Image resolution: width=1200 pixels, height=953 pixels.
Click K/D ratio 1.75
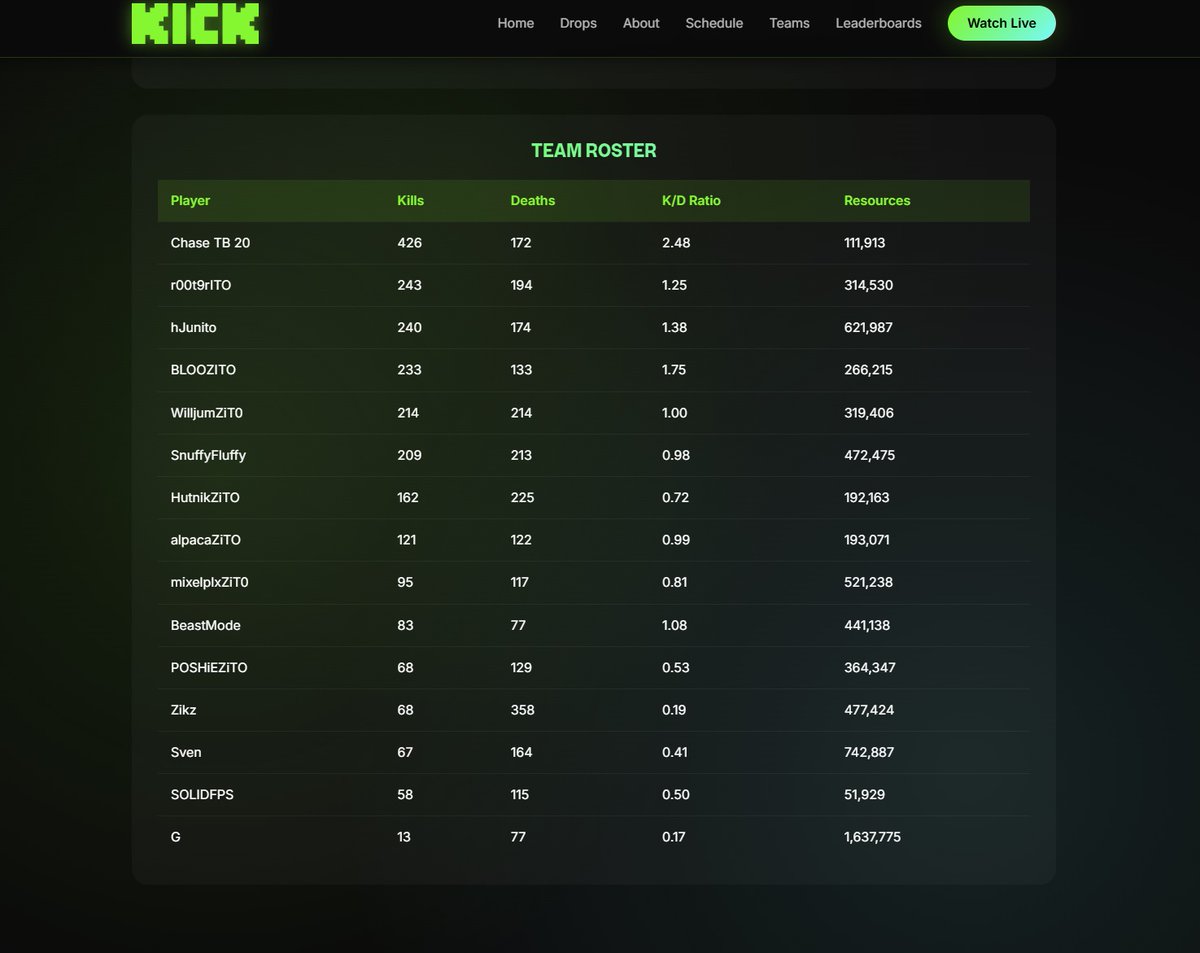tap(675, 370)
